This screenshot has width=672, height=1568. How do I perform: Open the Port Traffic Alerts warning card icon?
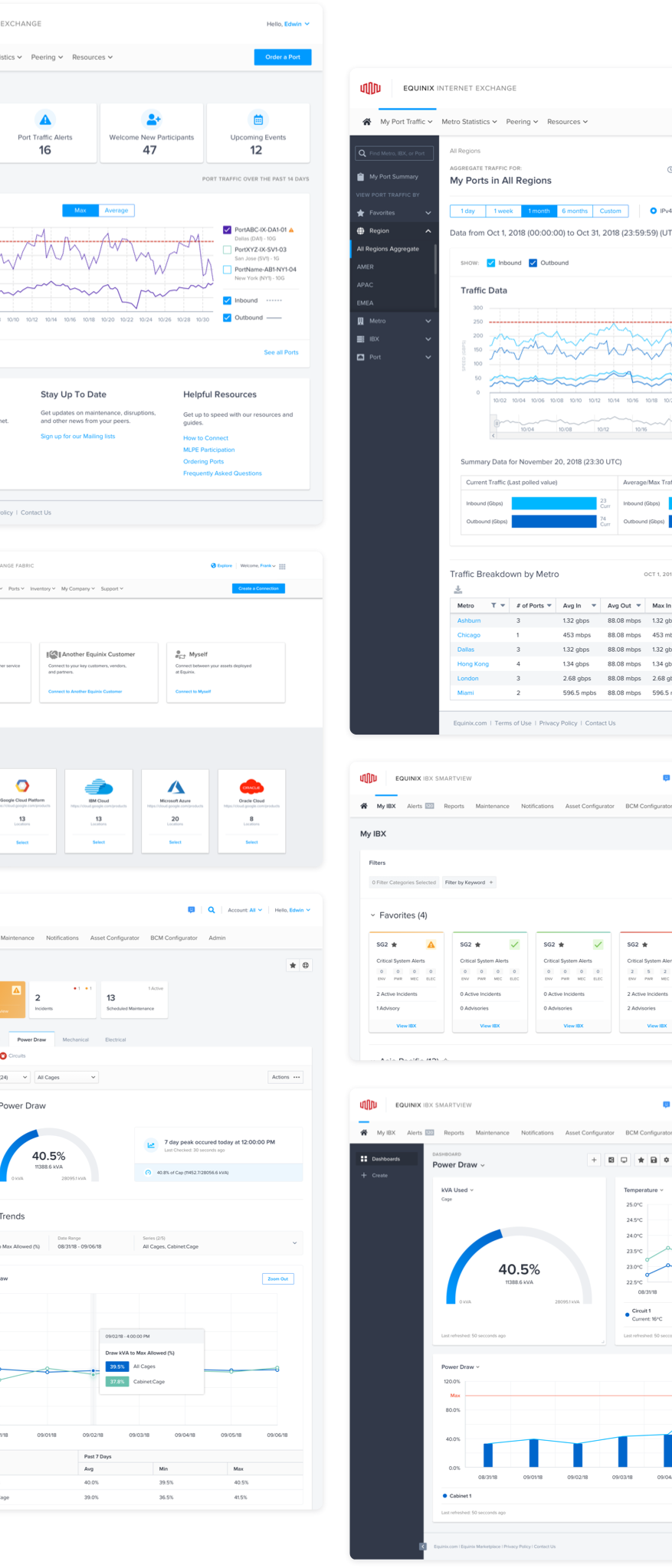[45, 119]
